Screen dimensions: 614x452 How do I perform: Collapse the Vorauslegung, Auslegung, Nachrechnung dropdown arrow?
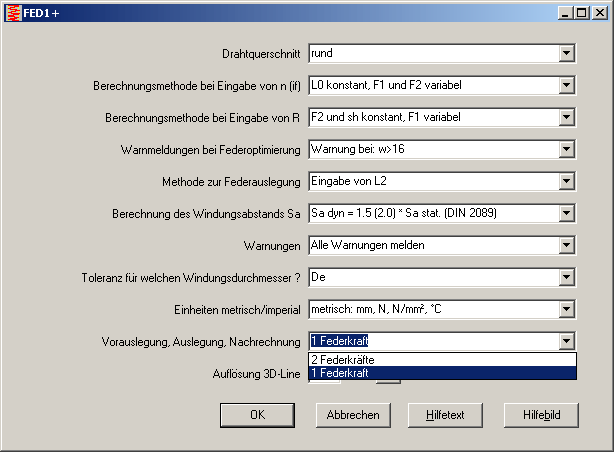click(x=566, y=341)
